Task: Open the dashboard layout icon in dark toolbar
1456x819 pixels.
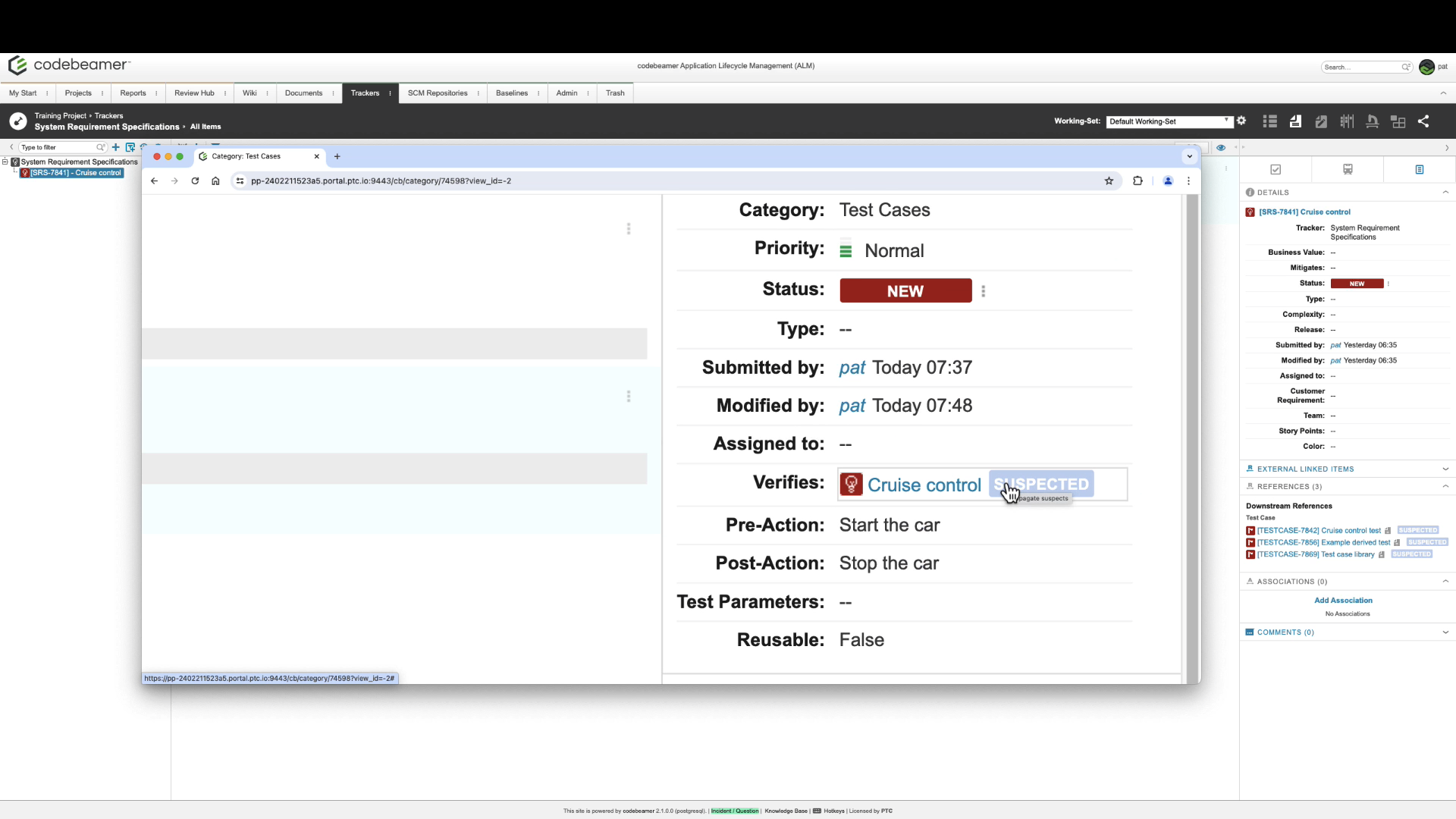Action: coord(1398,121)
